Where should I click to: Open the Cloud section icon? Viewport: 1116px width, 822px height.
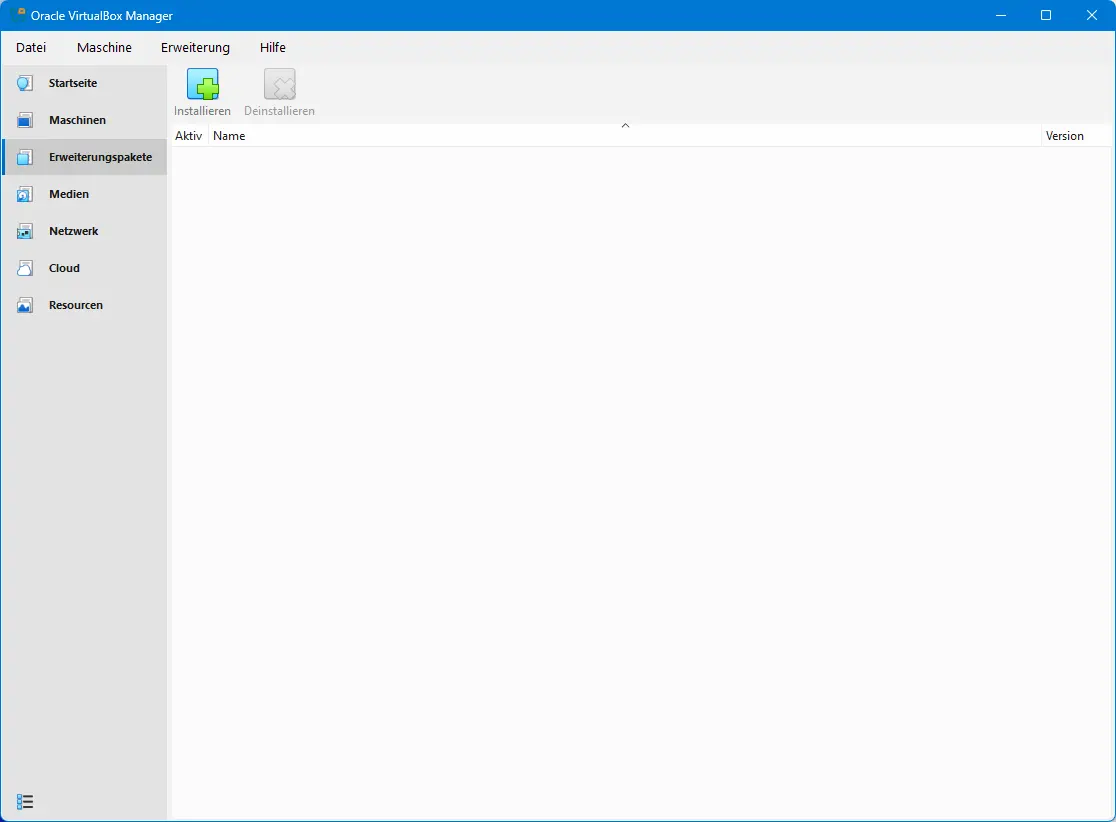coord(25,268)
